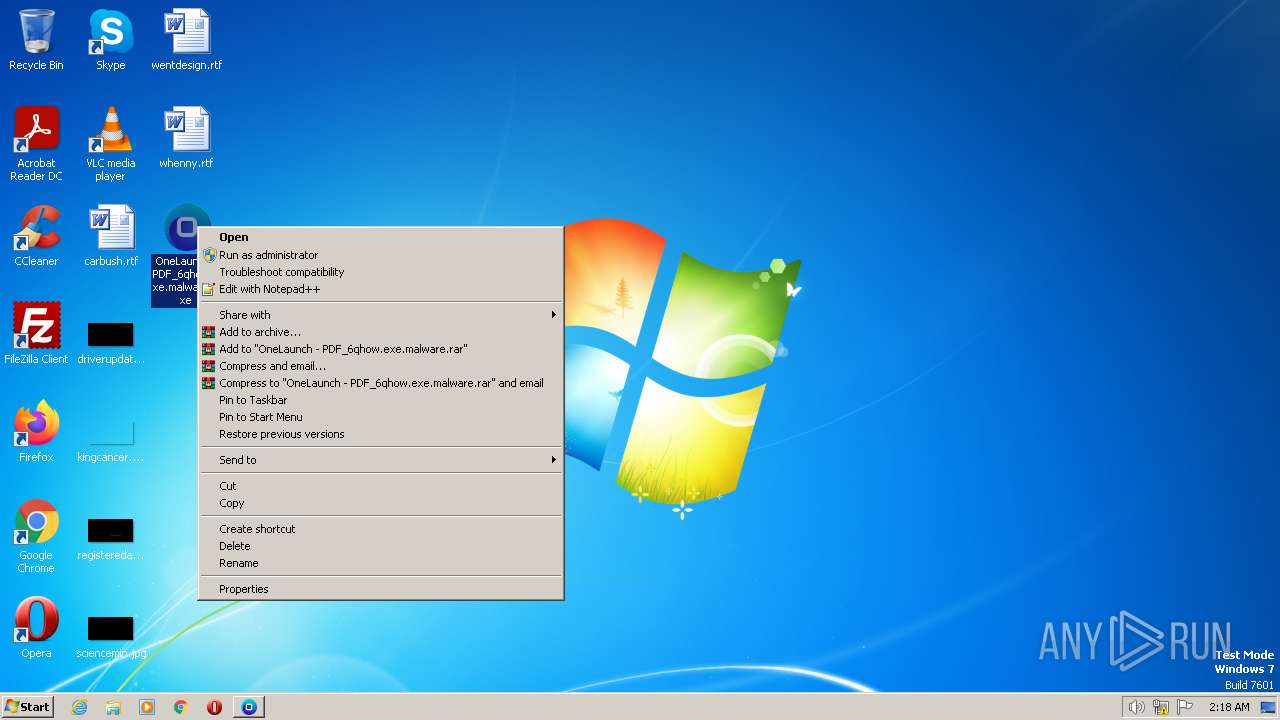Compress to malware.rar and email
Viewport: 1280px width, 720px height.
[x=381, y=383]
